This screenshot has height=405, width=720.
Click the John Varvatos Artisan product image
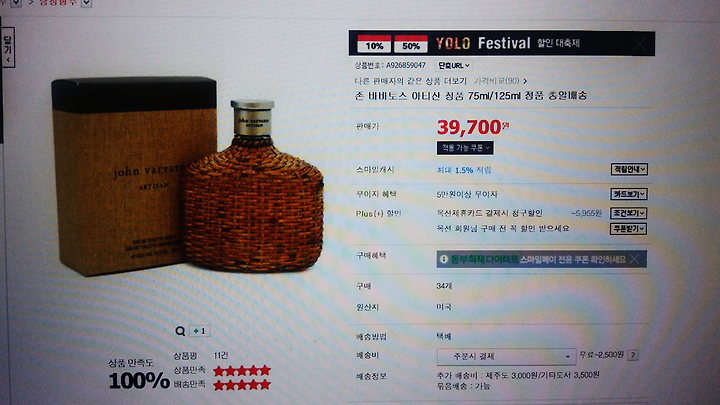click(188, 177)
